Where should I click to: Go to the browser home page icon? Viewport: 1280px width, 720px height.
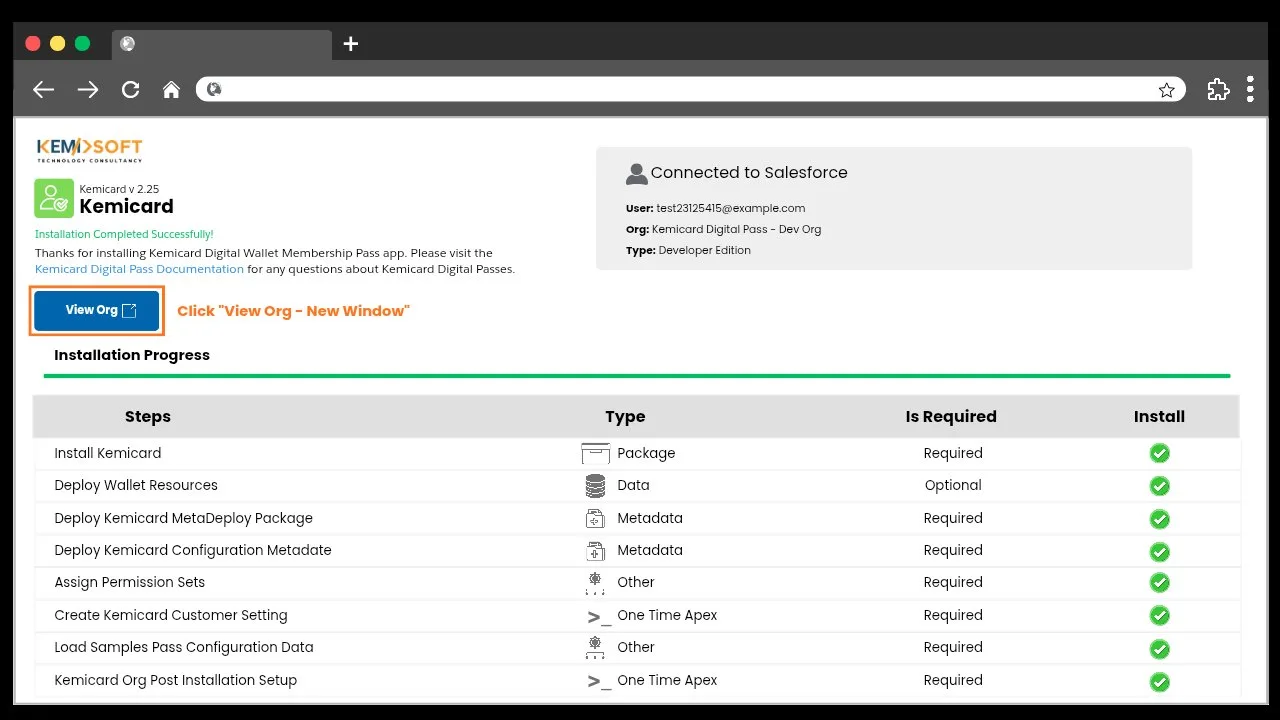[171, 90]
